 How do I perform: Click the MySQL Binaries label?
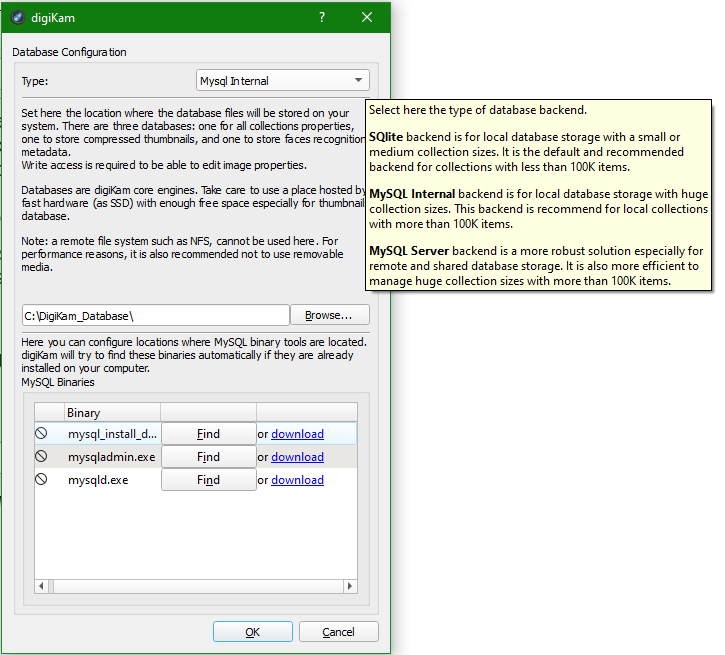coord(58,382)
